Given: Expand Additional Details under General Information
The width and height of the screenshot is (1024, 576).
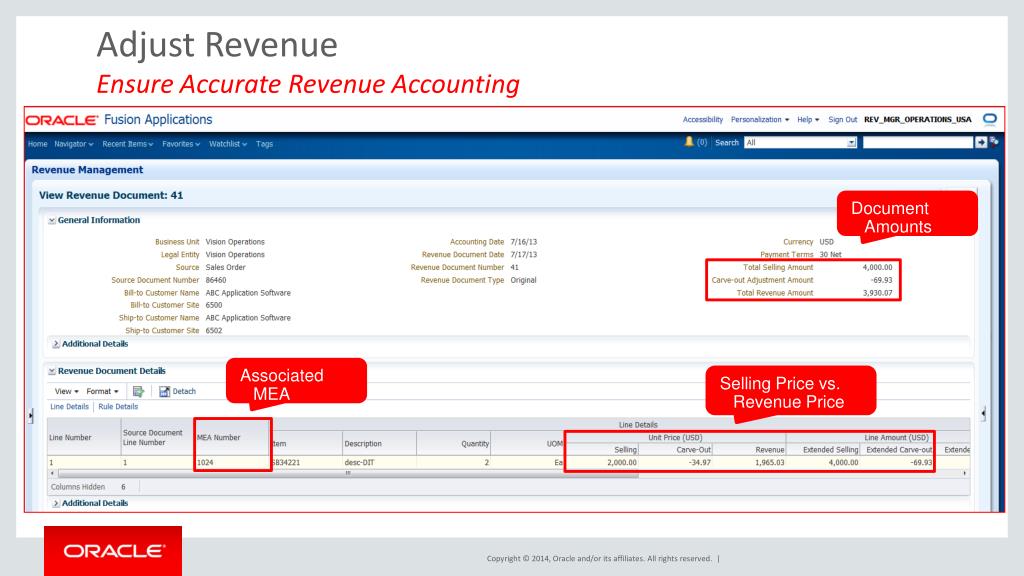Looking at the screenshot, I should click(x=56, y=344).
